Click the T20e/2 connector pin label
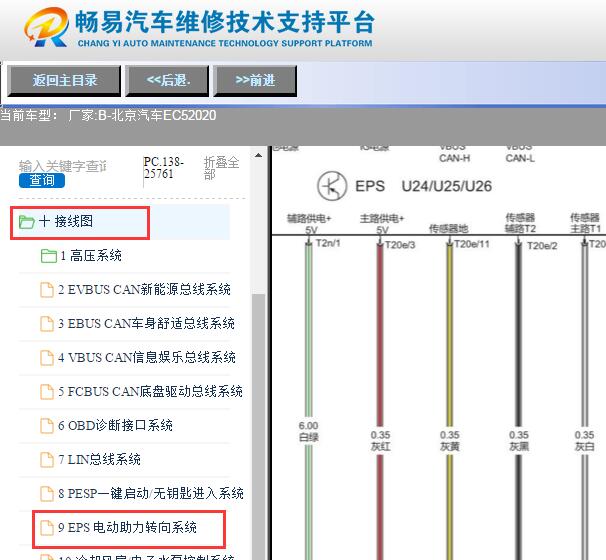The height and width of the screenshot is (560, 606). [542, 246]
